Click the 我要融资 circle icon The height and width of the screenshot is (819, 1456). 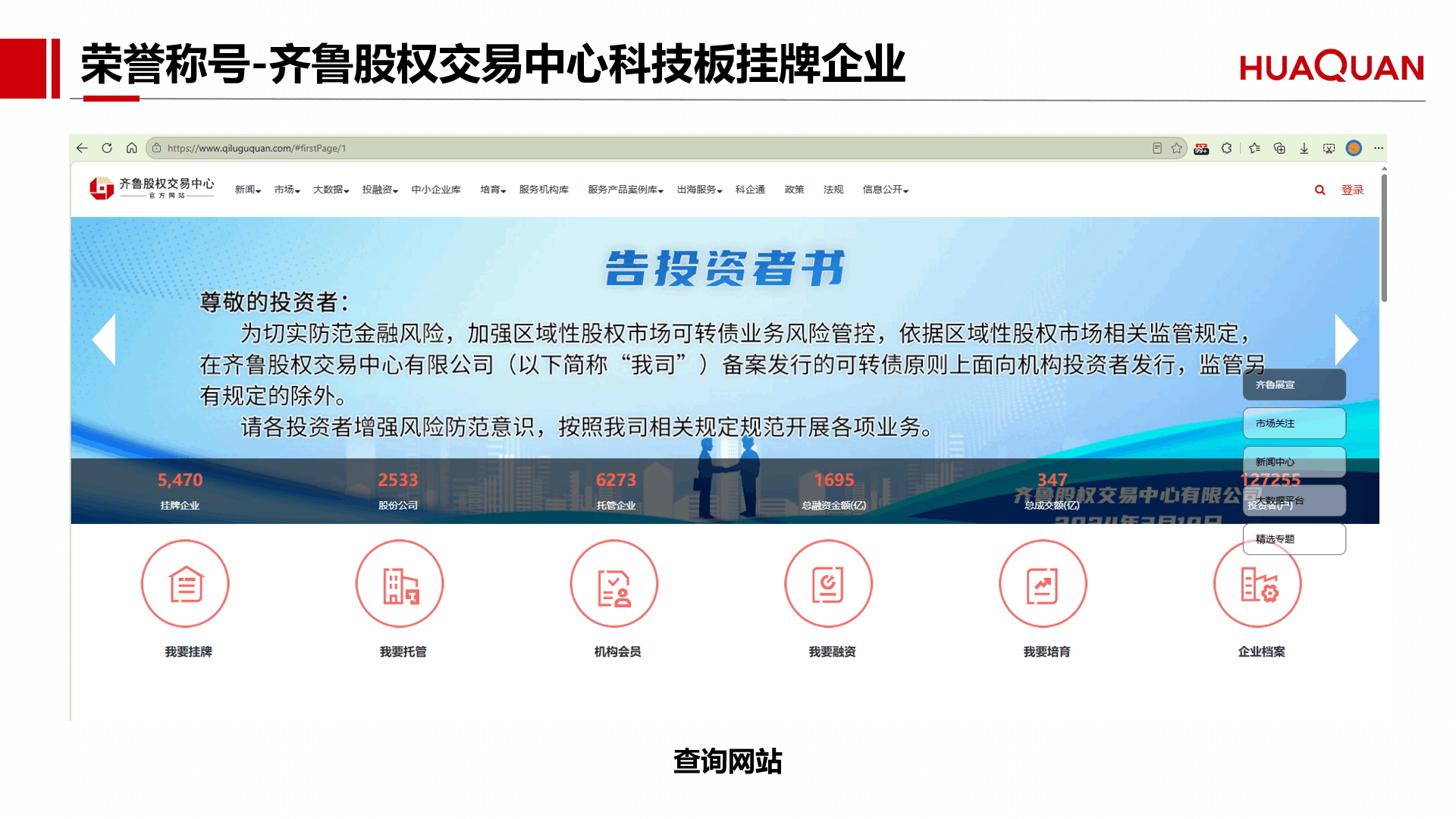coord(829,583)
